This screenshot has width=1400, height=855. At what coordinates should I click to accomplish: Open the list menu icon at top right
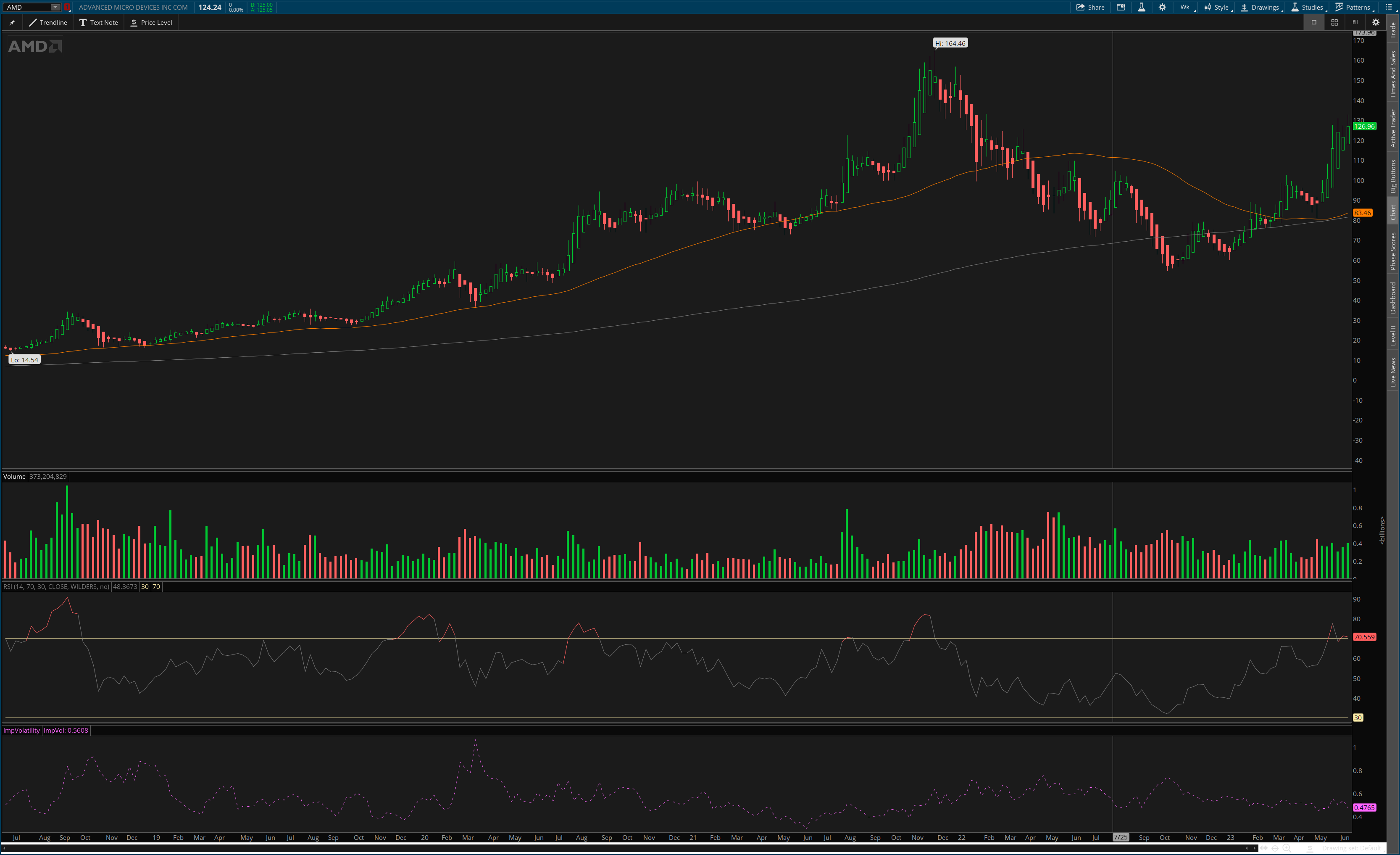tap(1389, 8)
